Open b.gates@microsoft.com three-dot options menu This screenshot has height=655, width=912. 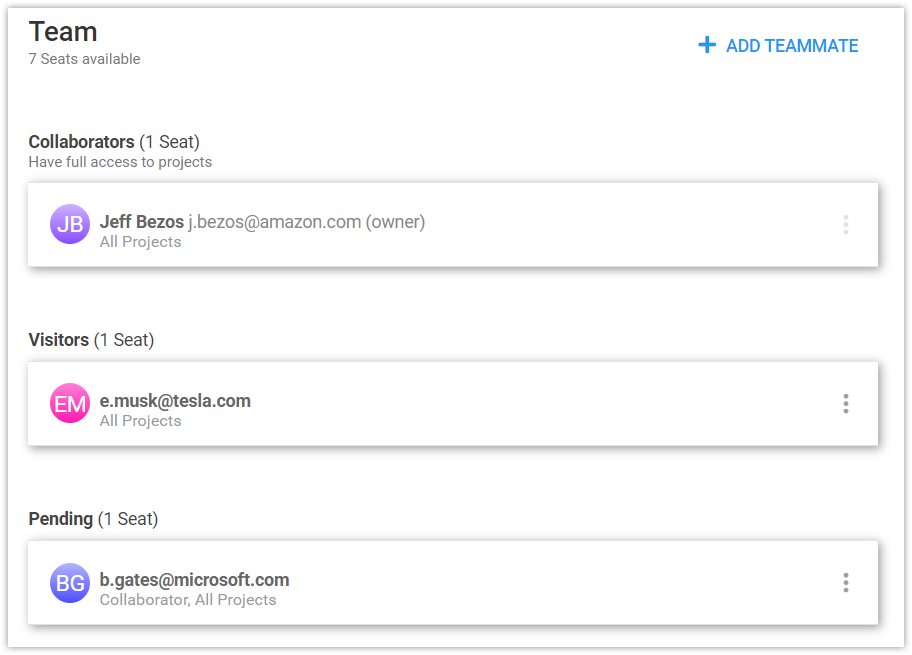pos(846,582)
